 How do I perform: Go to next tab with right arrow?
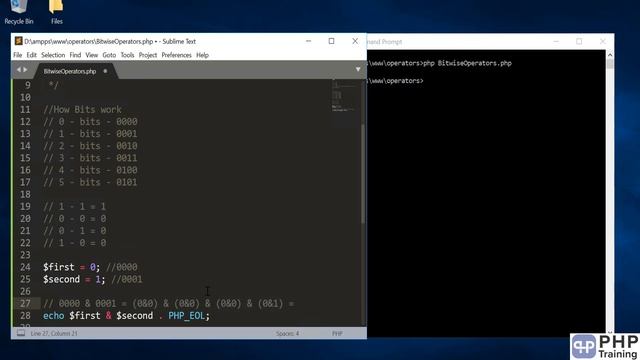tap(25, 70)
